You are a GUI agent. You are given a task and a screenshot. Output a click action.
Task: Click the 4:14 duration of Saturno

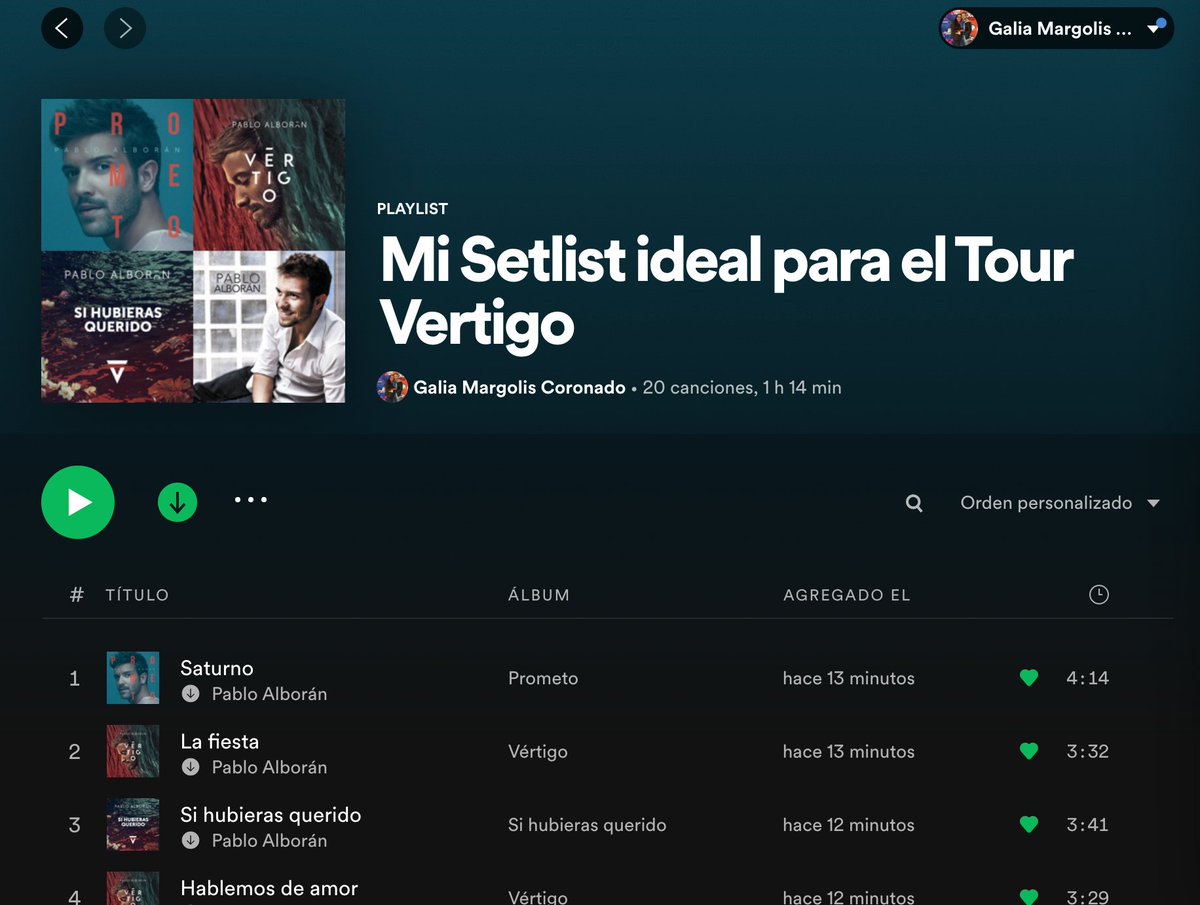(x=1088, y=678)
